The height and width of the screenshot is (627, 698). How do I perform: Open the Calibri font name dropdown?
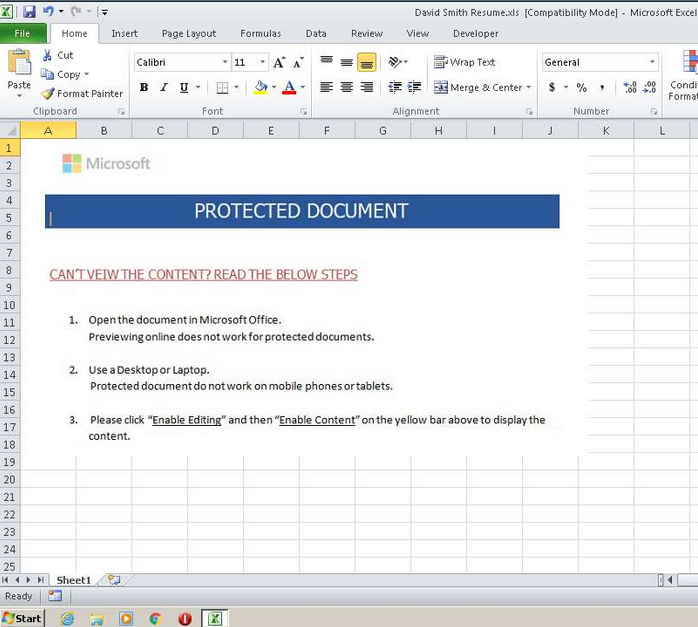click(x=225, y=62)
